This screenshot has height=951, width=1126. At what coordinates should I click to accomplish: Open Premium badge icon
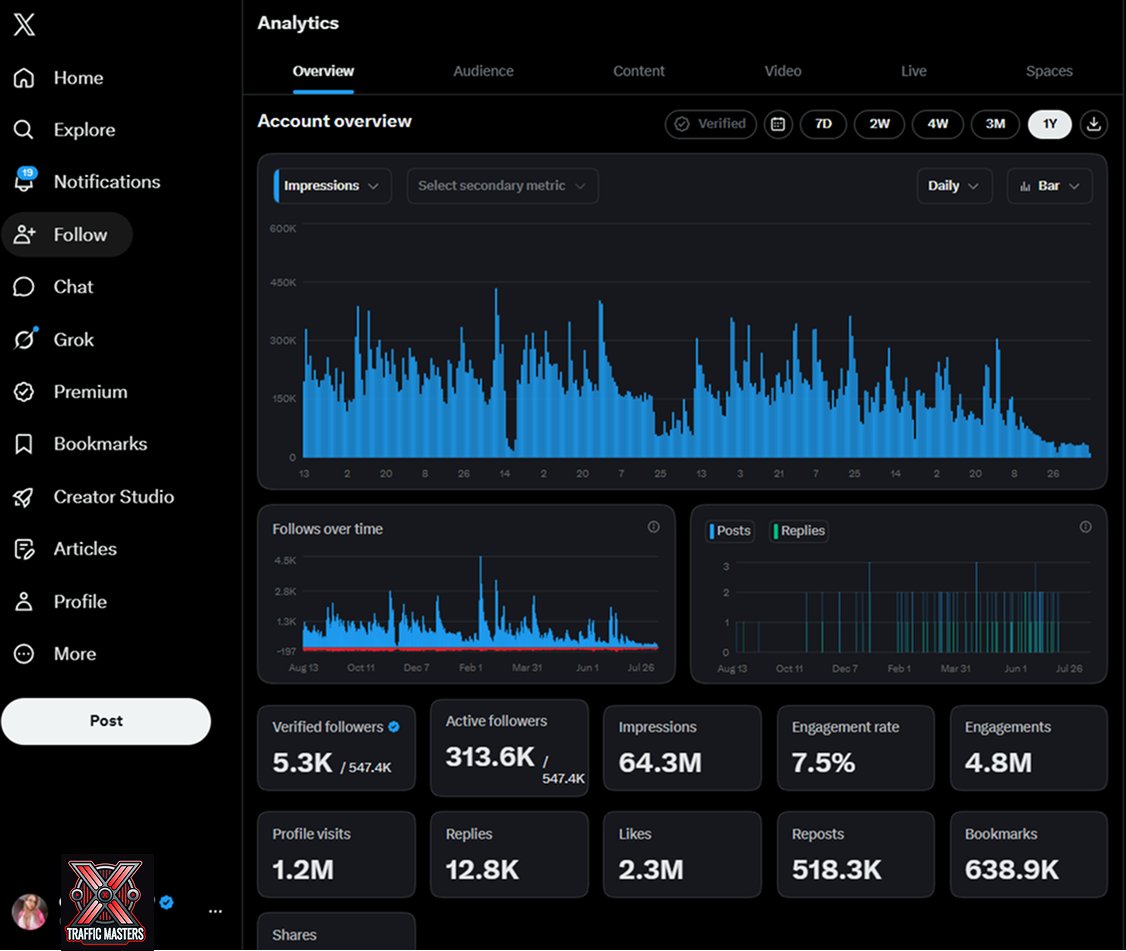click(24, 391)
